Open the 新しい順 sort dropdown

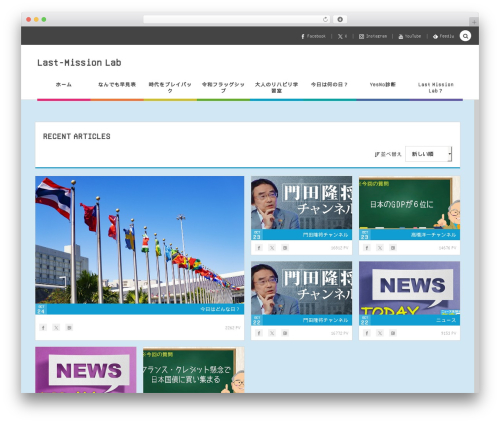tap(428, 154)
